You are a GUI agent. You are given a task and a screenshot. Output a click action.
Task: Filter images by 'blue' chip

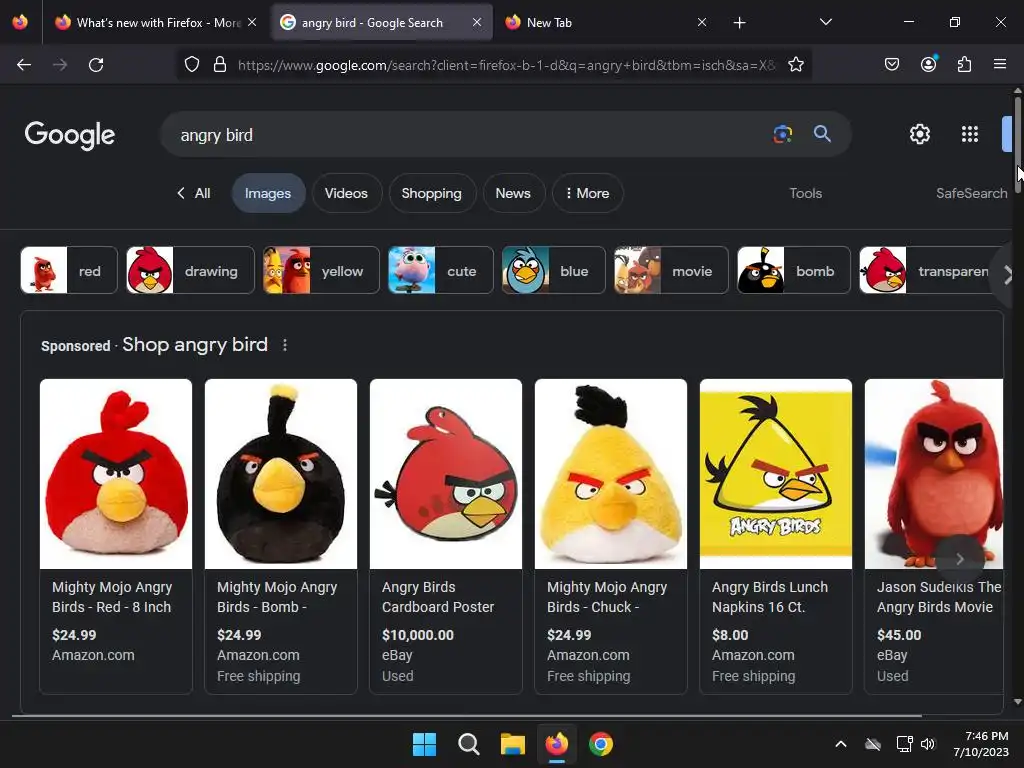(553, 270)
